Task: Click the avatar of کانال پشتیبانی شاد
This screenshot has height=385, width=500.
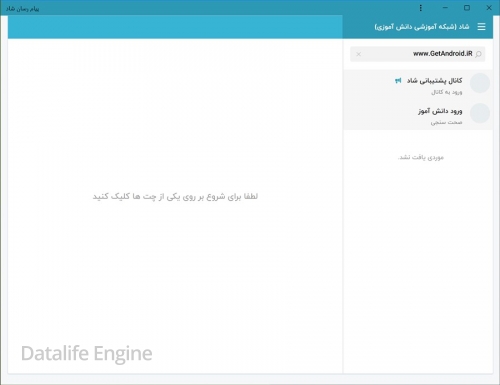Action: click(x=480, y=83)
